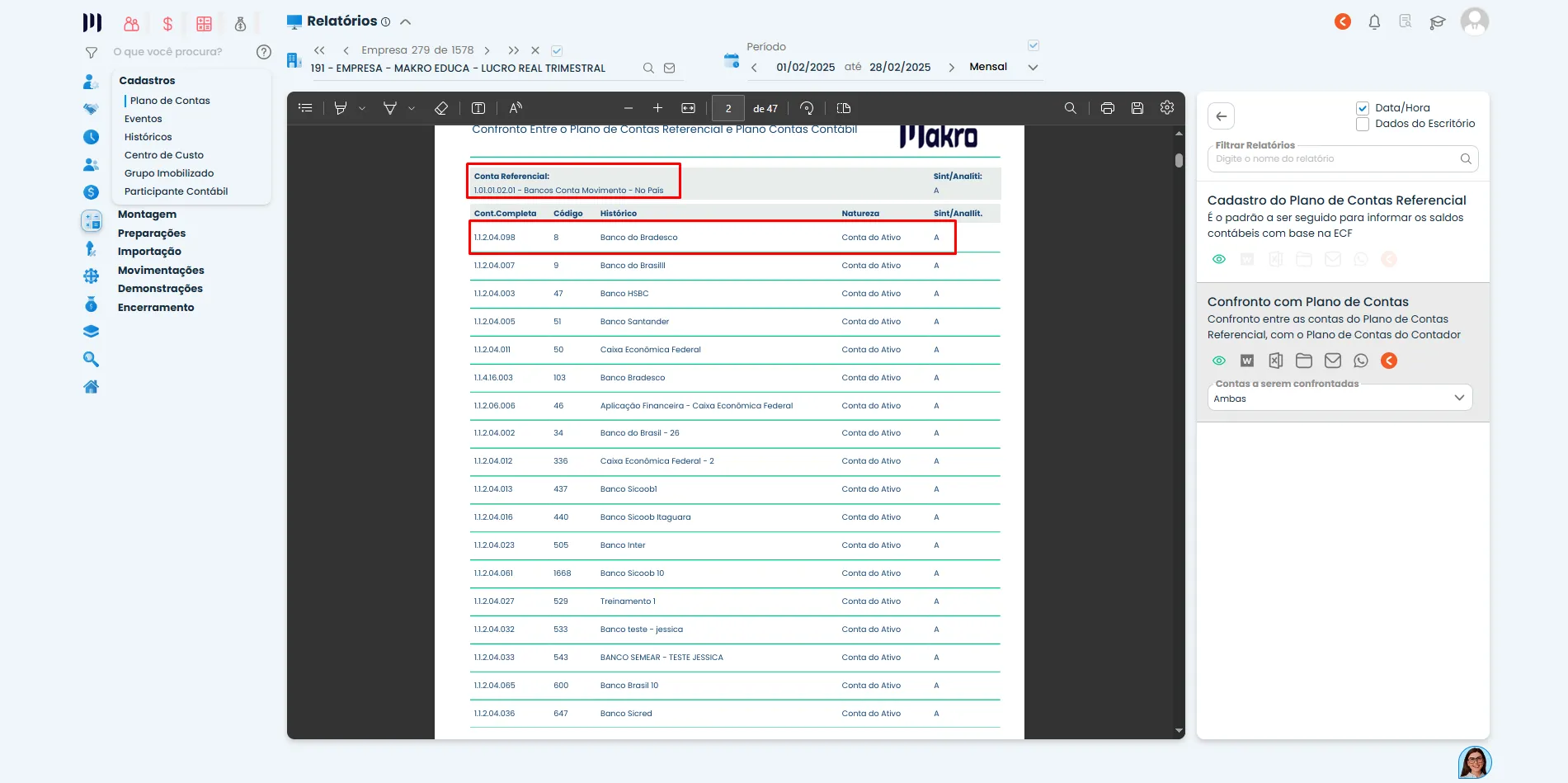
Task: Select the pen draw tool in PDF toolbar
Action: coord(390,108)
